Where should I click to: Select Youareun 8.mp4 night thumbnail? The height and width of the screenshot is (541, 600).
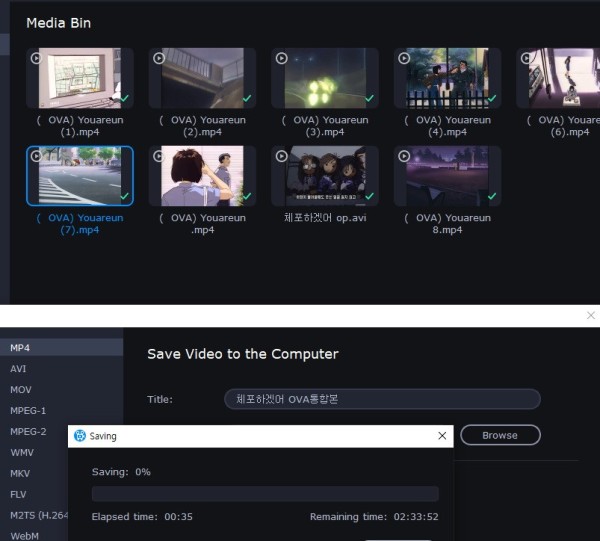tap(447, 176)
